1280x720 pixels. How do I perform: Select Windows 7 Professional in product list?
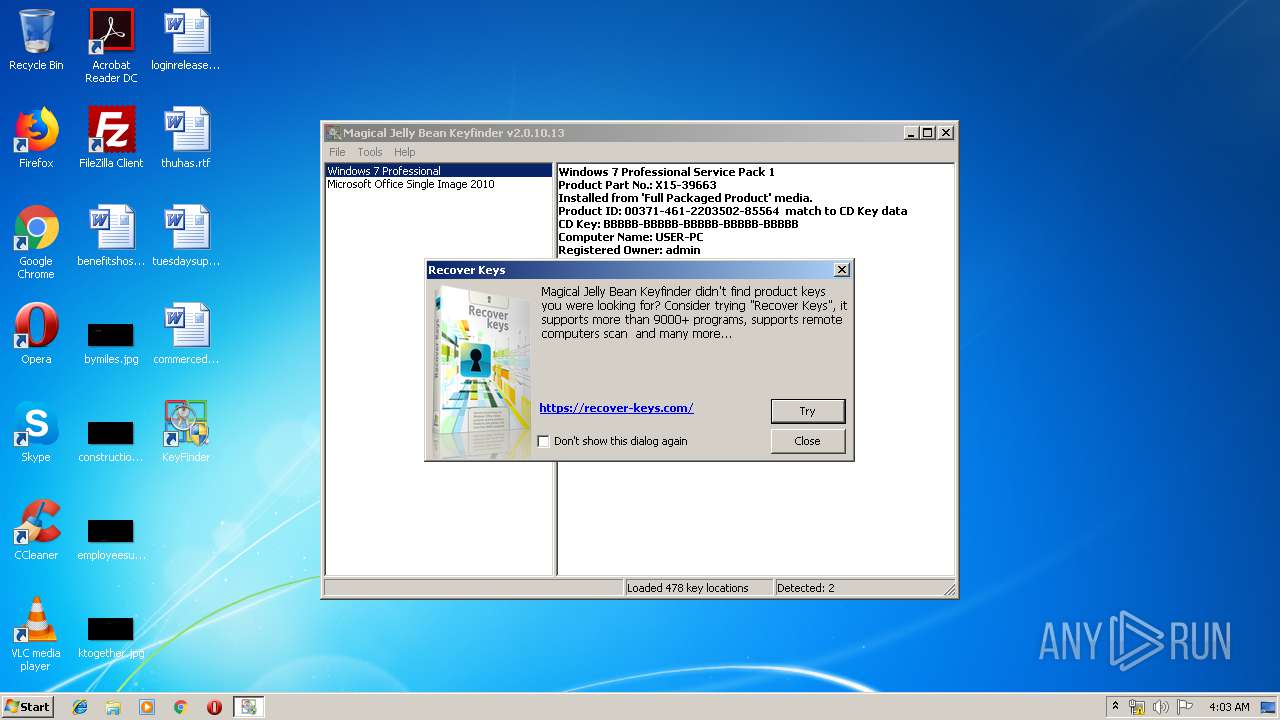(439, 171)
